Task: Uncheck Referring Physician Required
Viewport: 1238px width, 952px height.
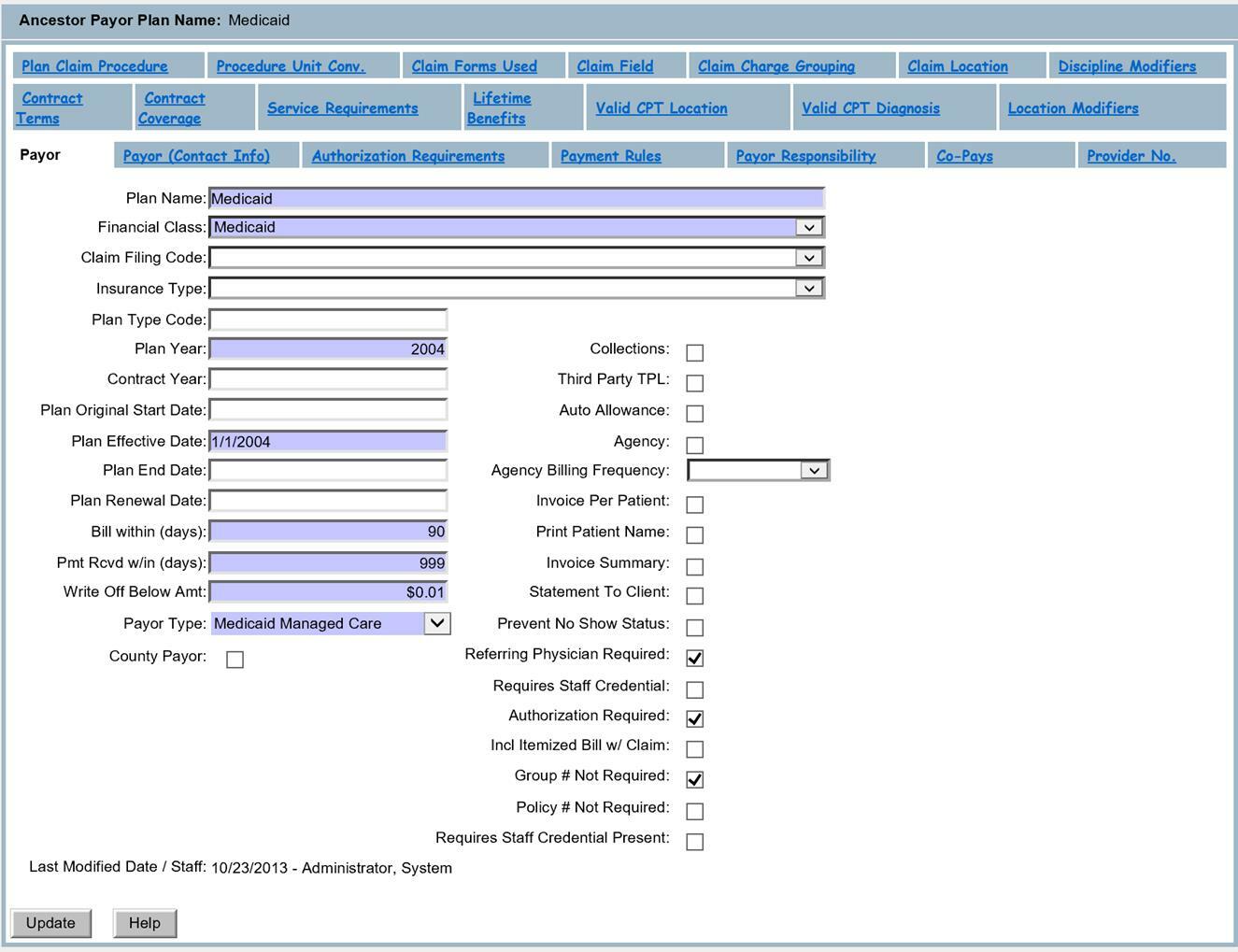Action: (694, 658)
